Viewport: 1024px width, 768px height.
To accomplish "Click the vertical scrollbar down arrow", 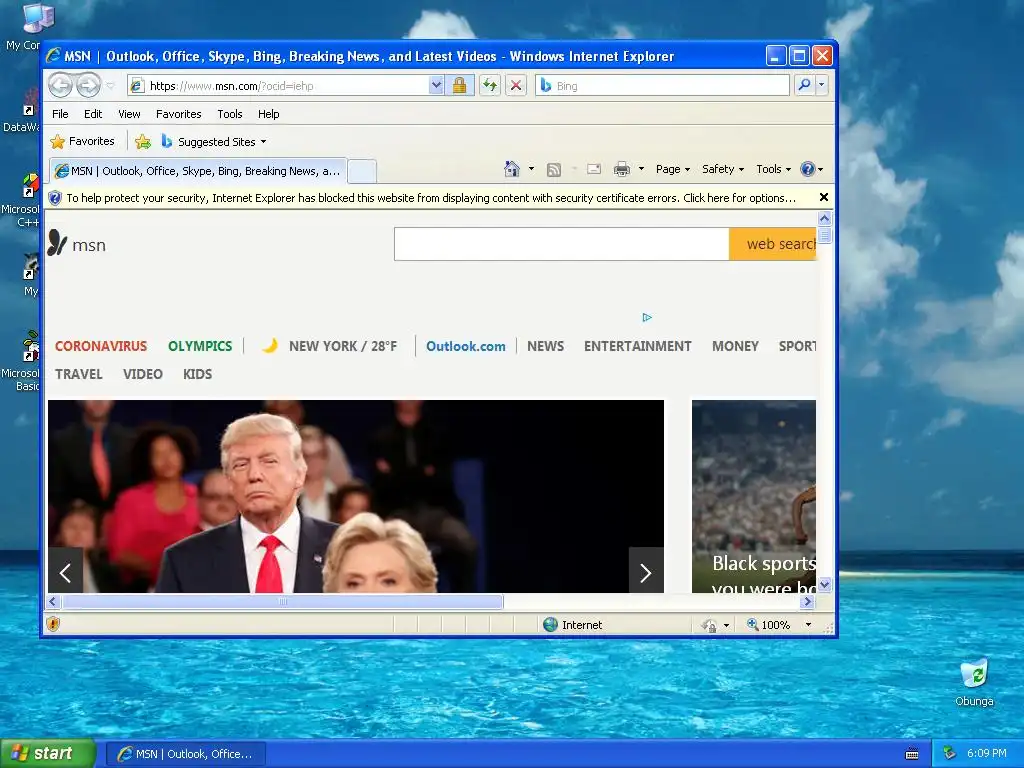I will pyautogui.click(x=824, y=585).
